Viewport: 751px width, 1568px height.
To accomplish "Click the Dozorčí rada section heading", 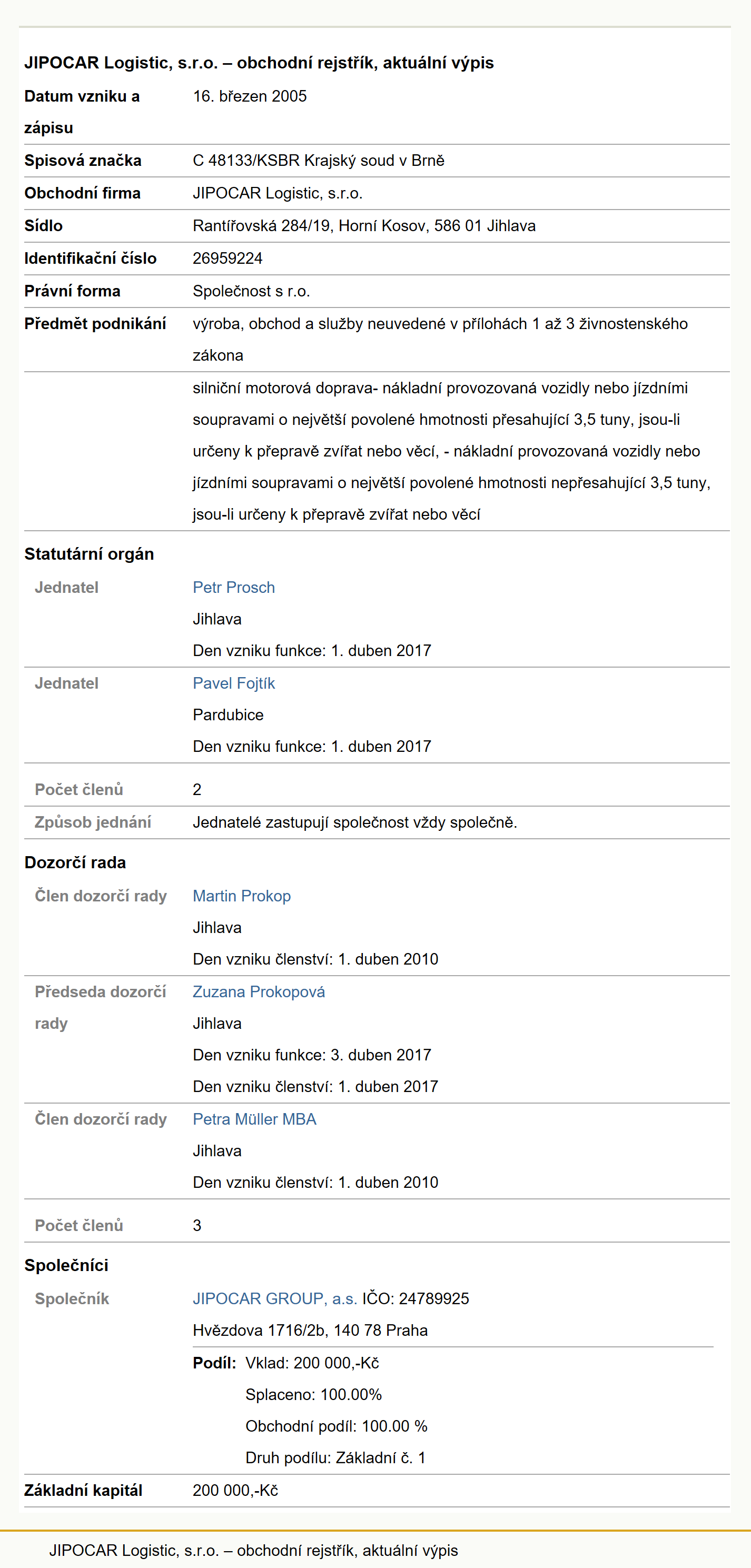I will 75,862.
